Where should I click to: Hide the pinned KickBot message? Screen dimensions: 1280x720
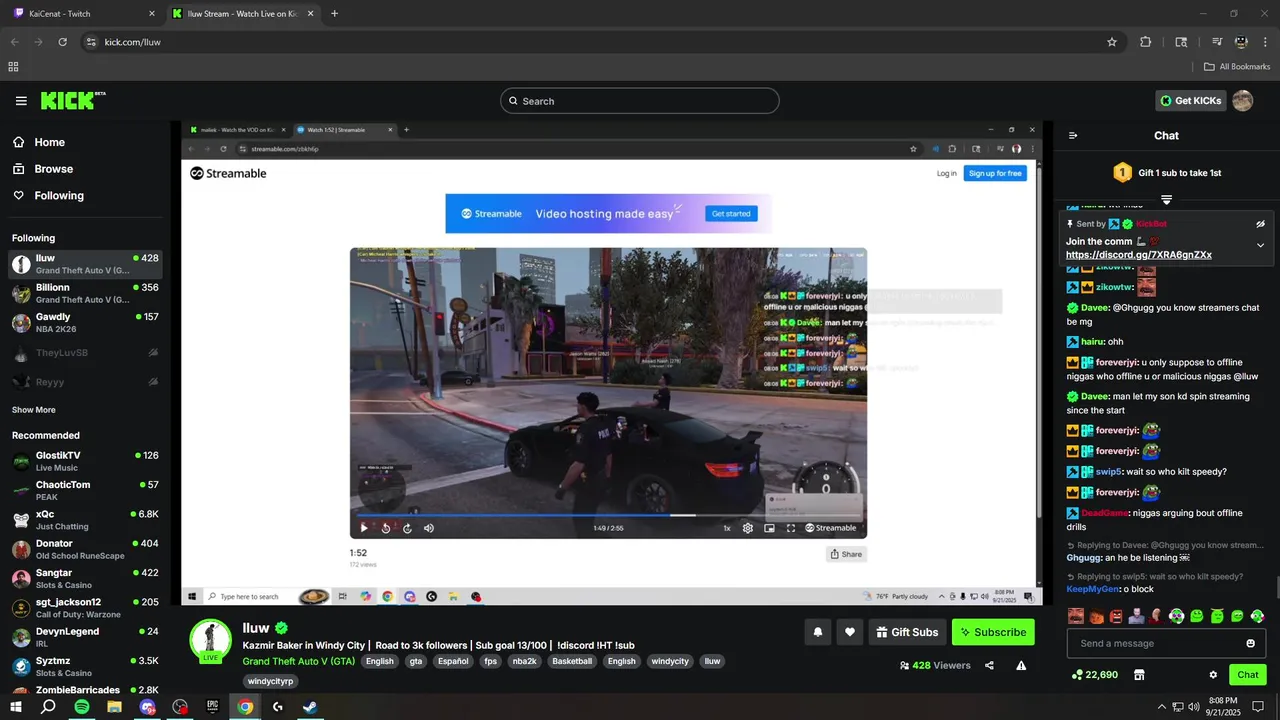(1260, 224)
